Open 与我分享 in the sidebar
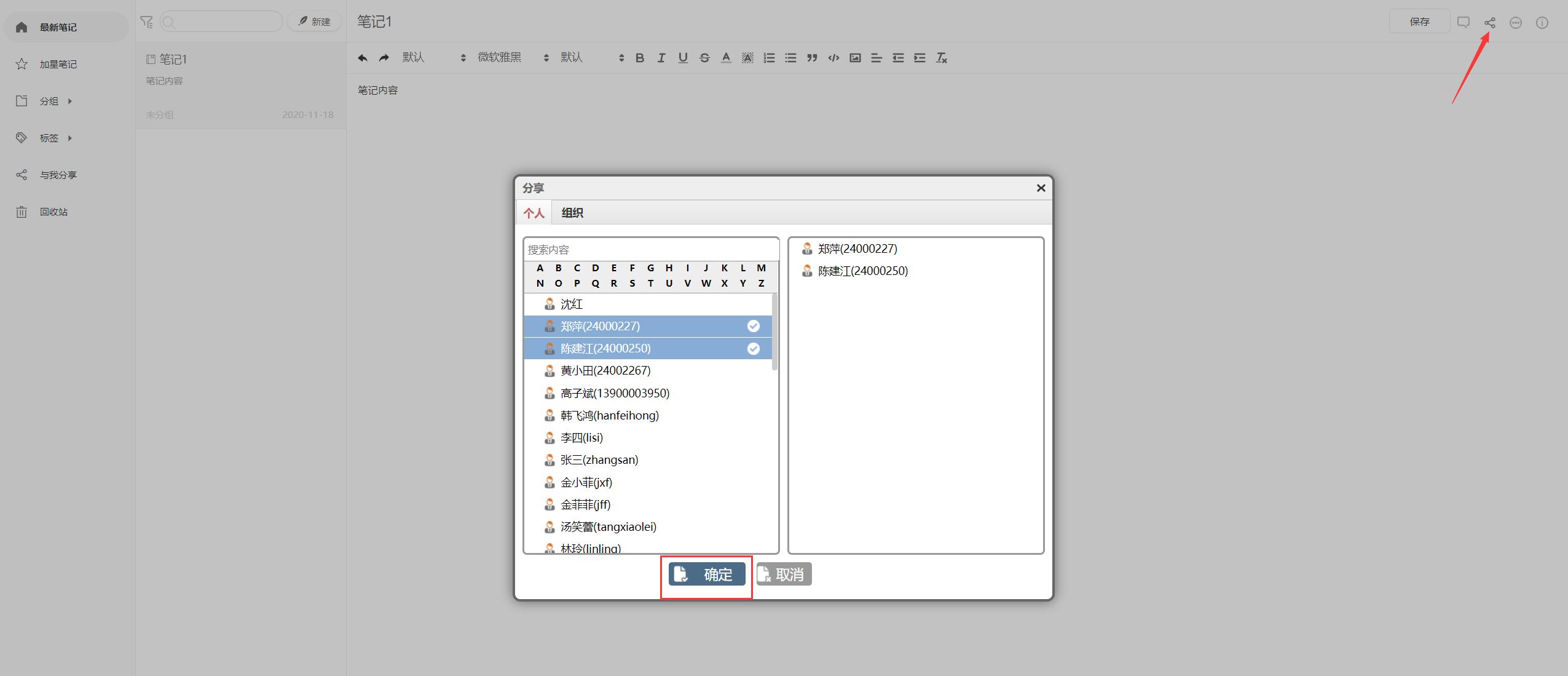The image size is (1568, 676). [x=58, y=175]
